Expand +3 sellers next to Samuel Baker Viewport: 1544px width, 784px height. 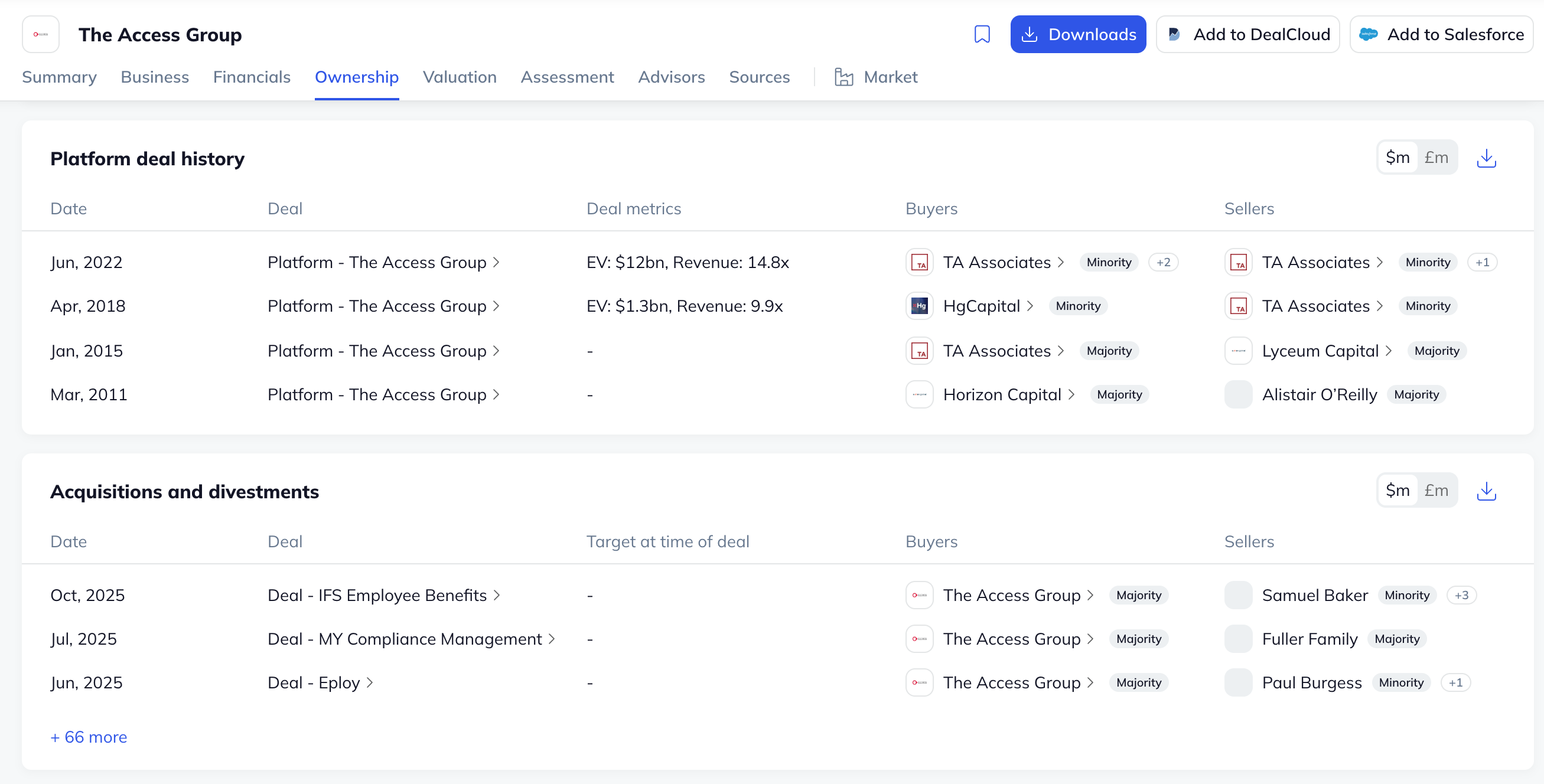(1461, 595)
